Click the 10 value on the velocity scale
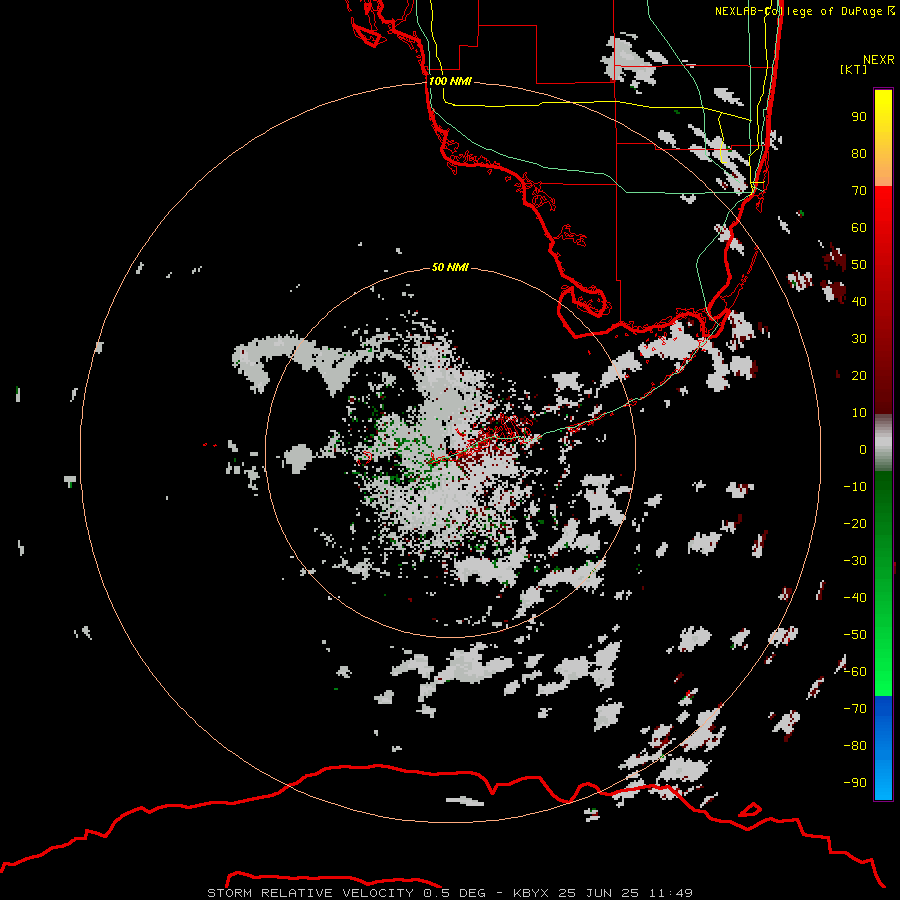The height and width of the screenshot is (900, 900). (859, 413)
